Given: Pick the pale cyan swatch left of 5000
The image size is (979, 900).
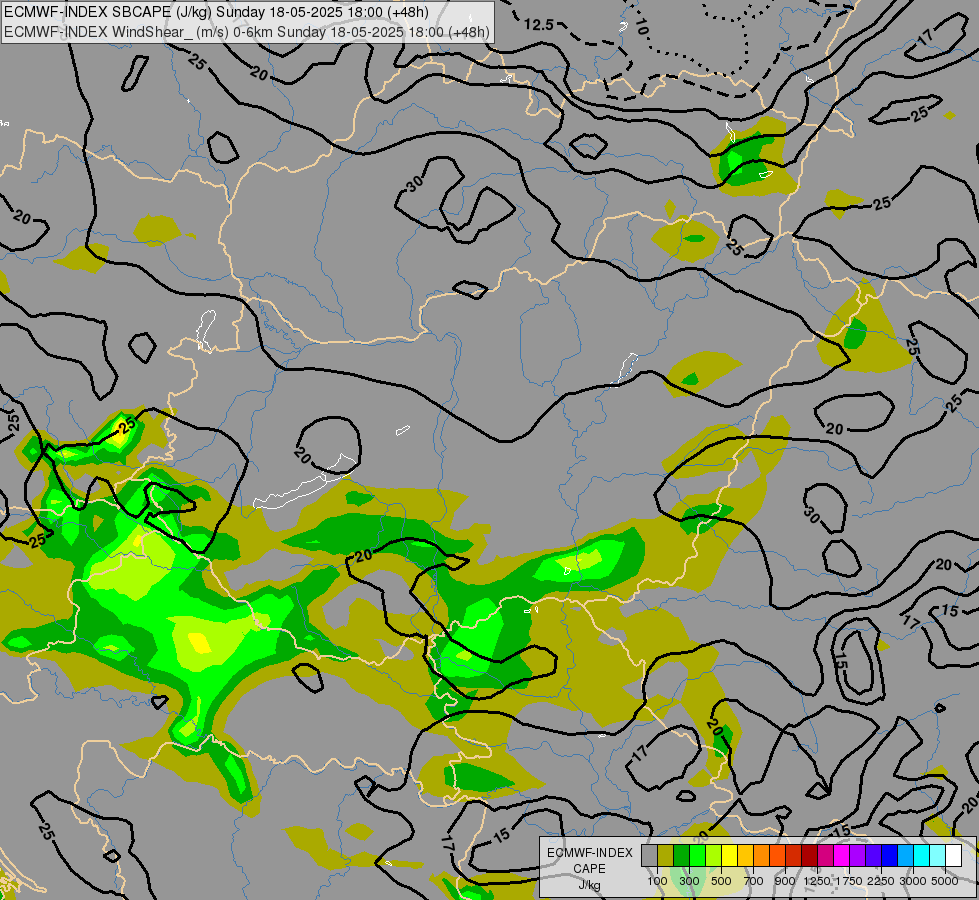Looking at the screenshot, I should click(x=938, y=856).
